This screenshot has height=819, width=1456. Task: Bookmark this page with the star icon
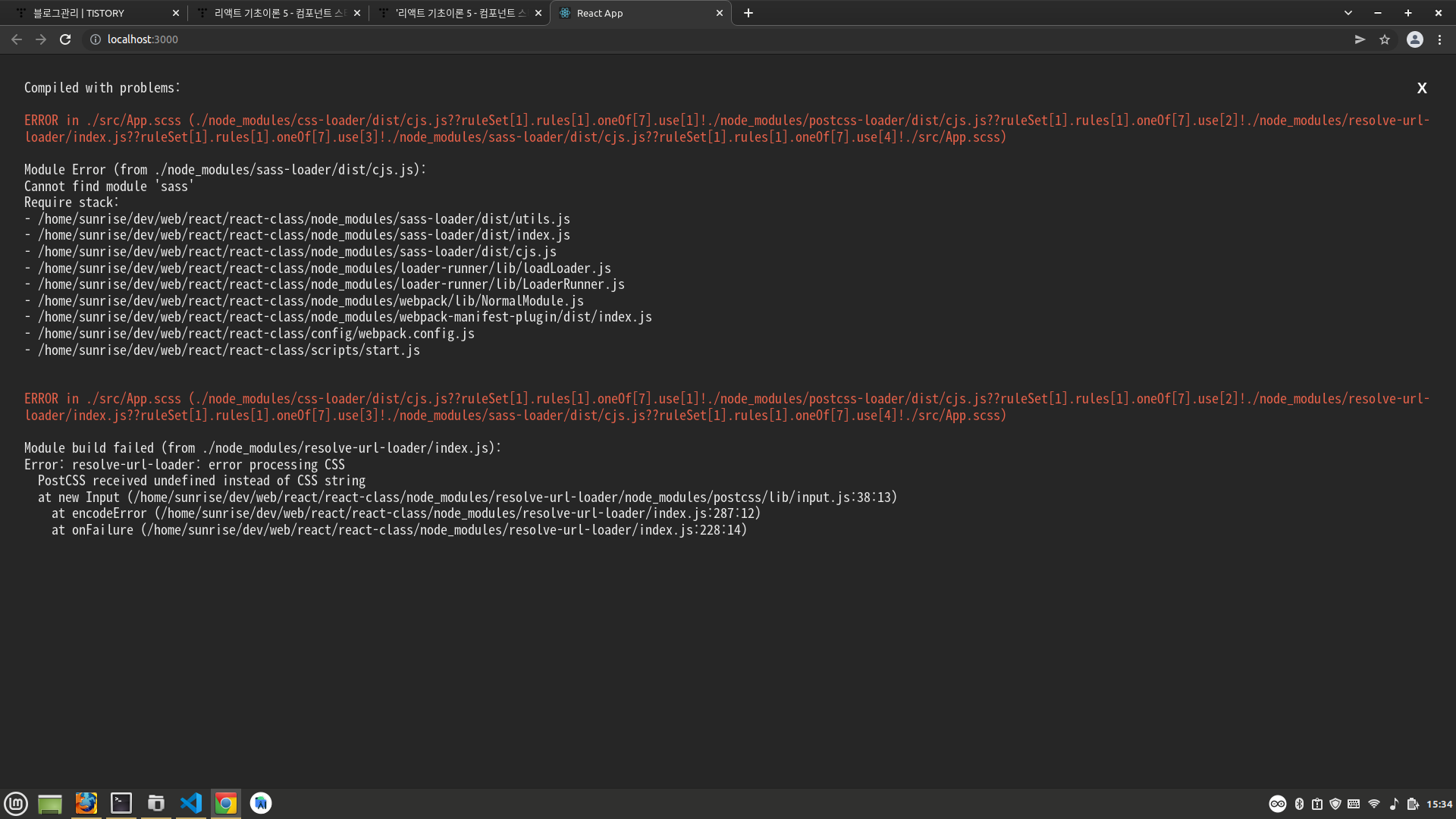click(x=1385, y=39)
